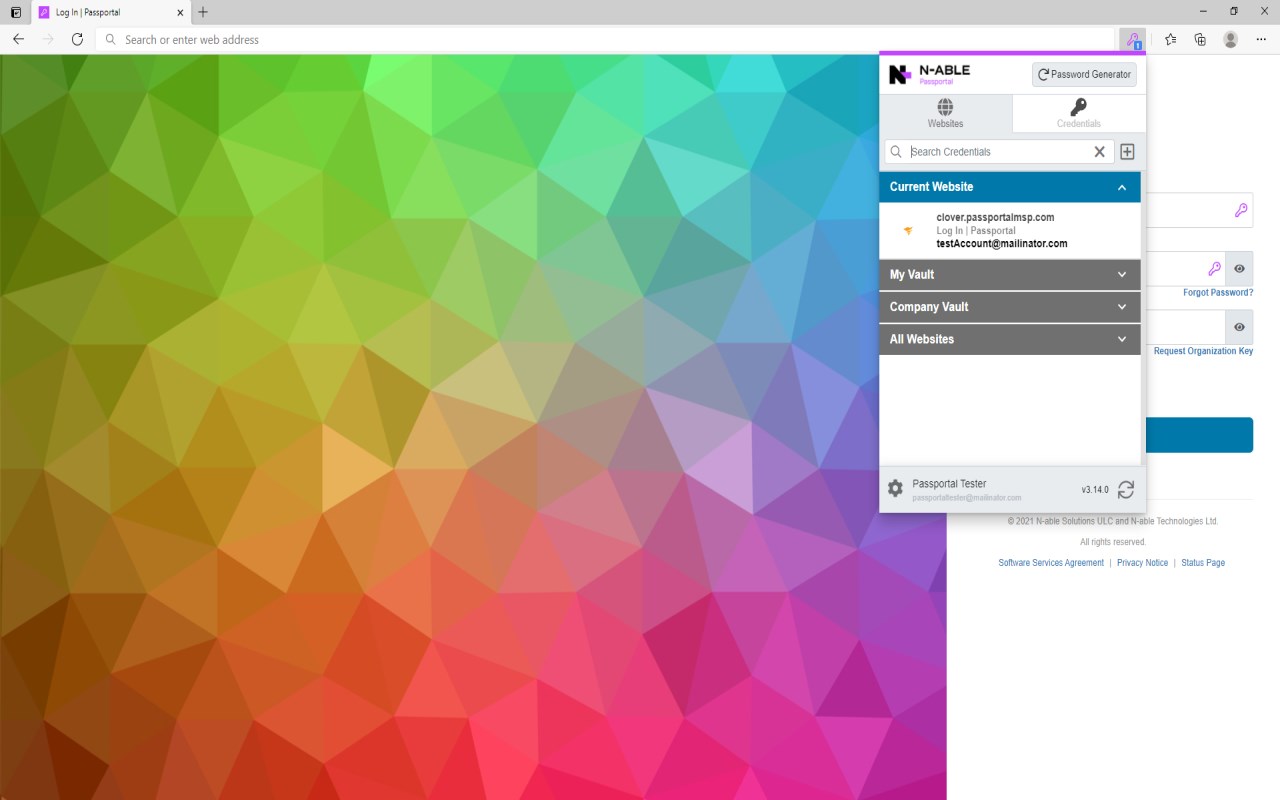The width and height of the screenshot is (1280, 800).
Task: Open the browser Settings and more menu
Action: [x=1261, y=40]
